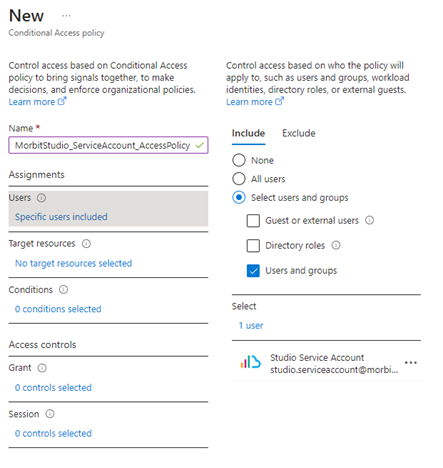Image resolution: width=443 pixels, height=468 pixels.
Task: Click the Directory roles info icon
Action: coord(336,245)
